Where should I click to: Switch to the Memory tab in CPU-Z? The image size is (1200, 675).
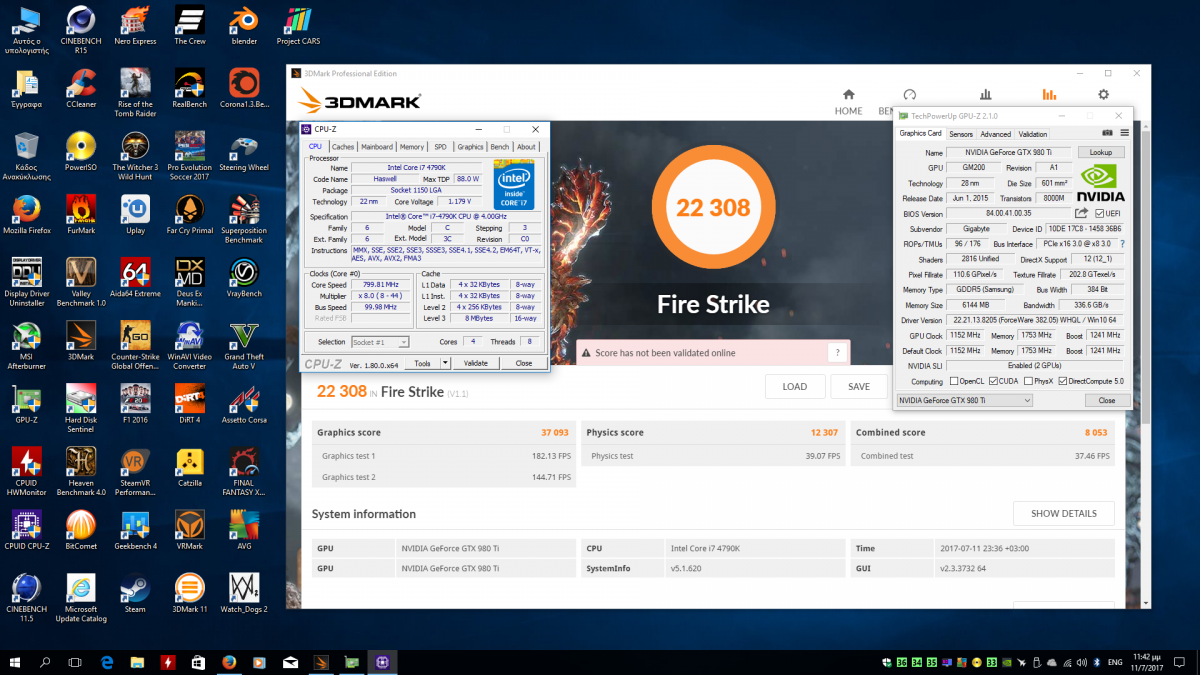[x=412, y=147]
